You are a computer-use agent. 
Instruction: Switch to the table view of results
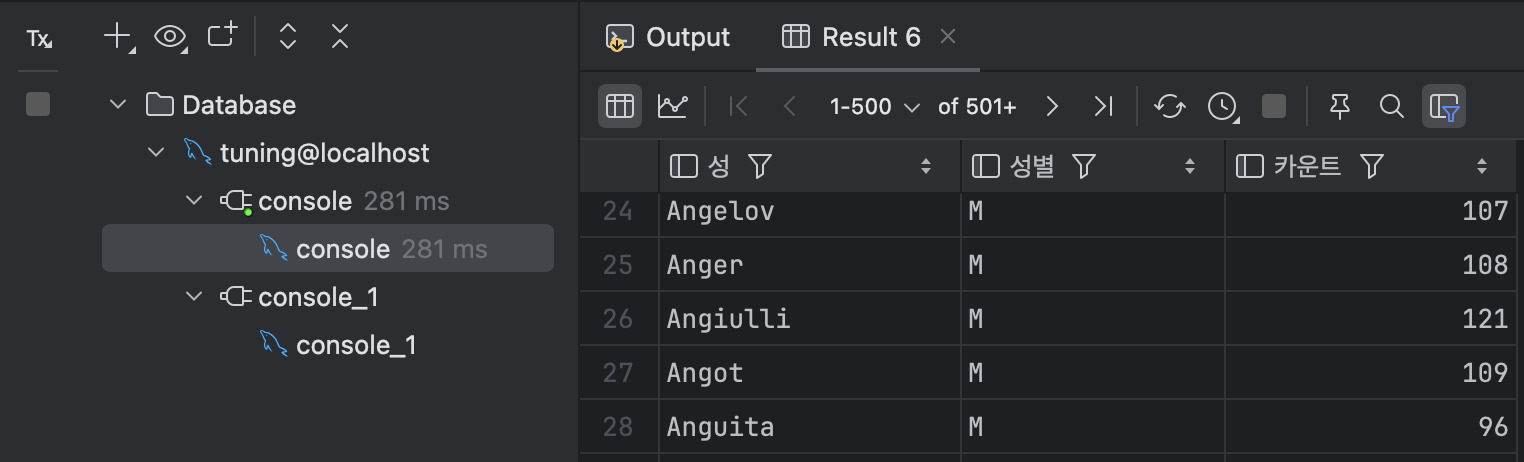point(620,106)
